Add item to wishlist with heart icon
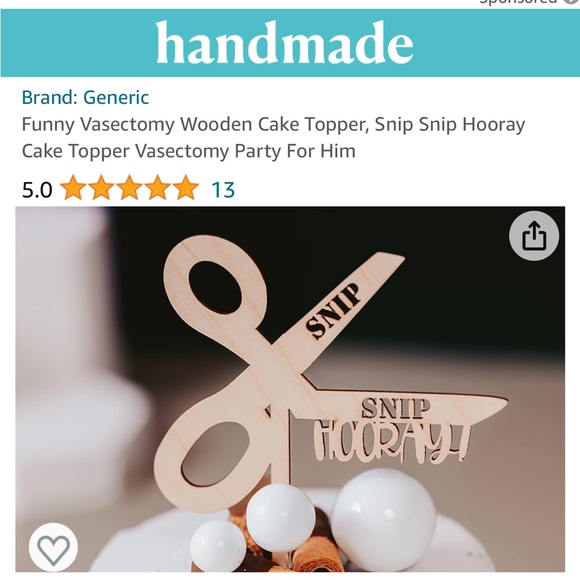The width and height of the screenshot is (580, 580). (54, 547)
